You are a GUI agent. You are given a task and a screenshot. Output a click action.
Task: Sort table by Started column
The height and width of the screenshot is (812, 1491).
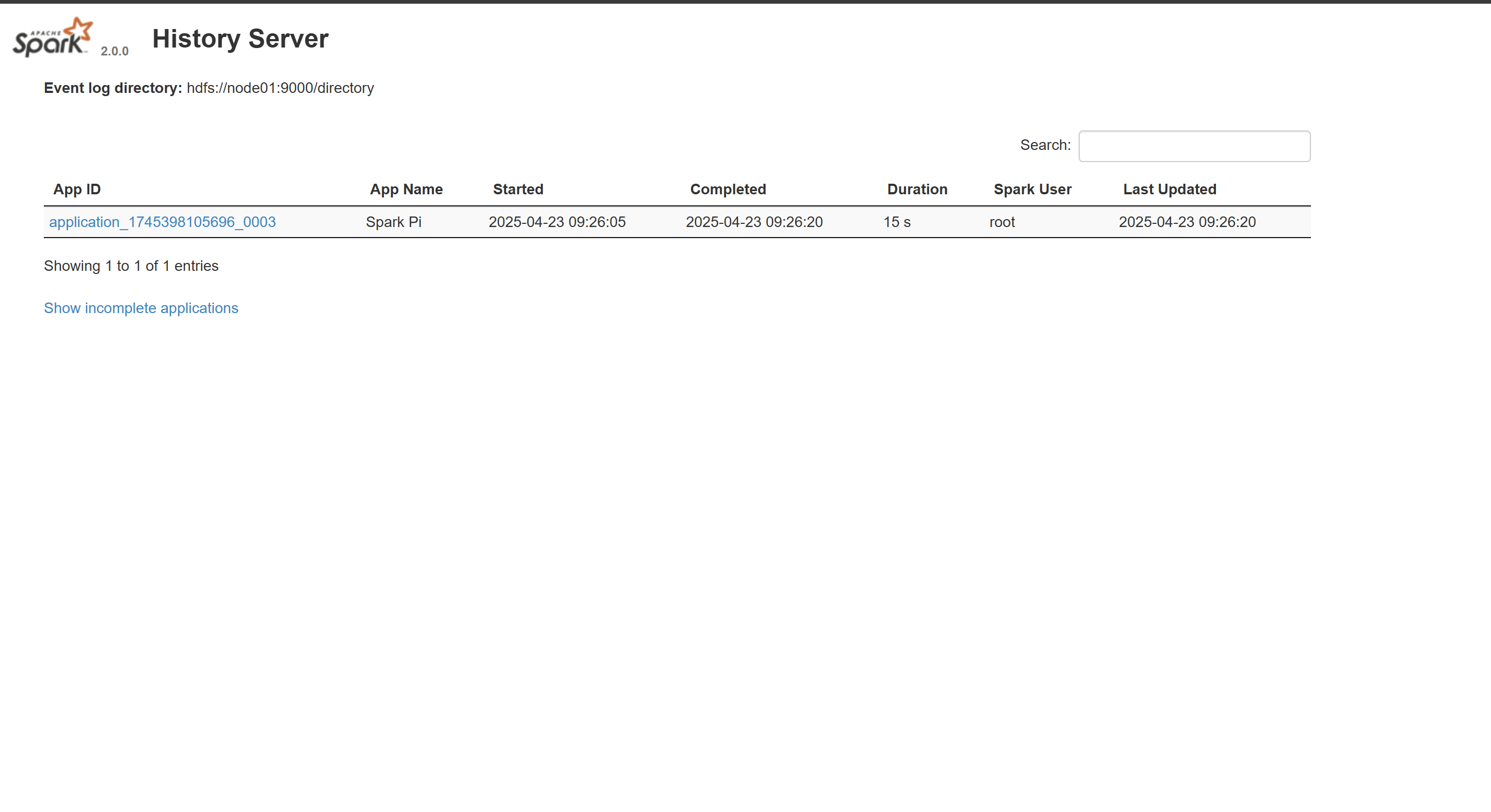click(517, 189)
